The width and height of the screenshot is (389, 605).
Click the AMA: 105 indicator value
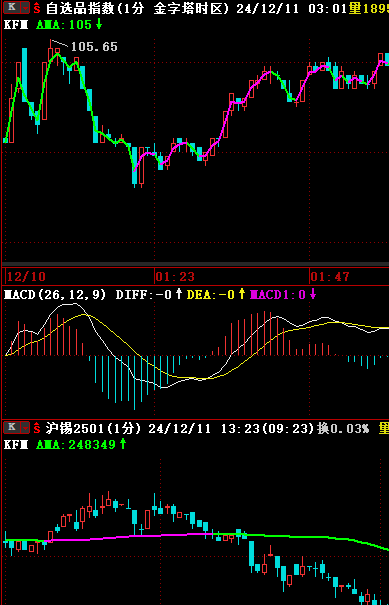coord(69,25)
